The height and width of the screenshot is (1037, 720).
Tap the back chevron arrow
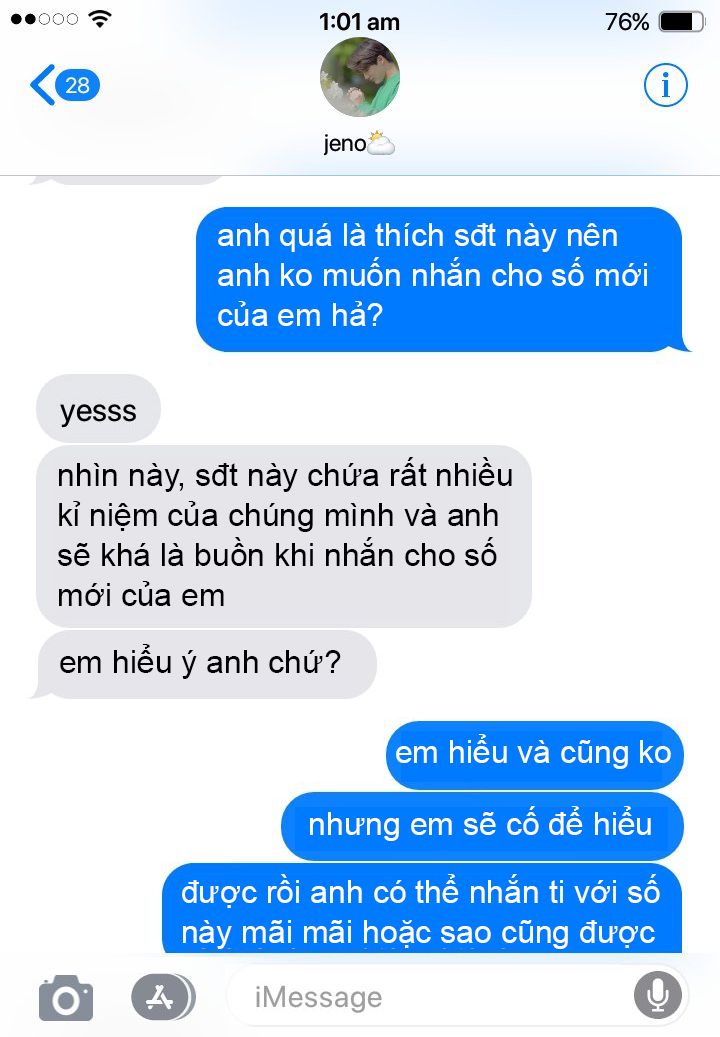pyautogui.click(x=42, y=85)
